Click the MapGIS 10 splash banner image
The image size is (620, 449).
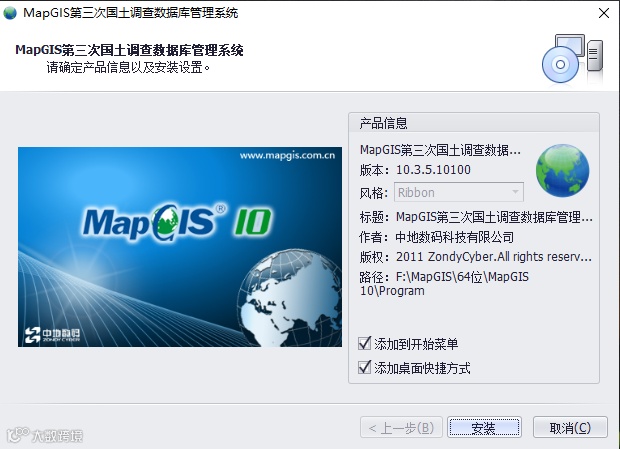click(x=180, y=247)
